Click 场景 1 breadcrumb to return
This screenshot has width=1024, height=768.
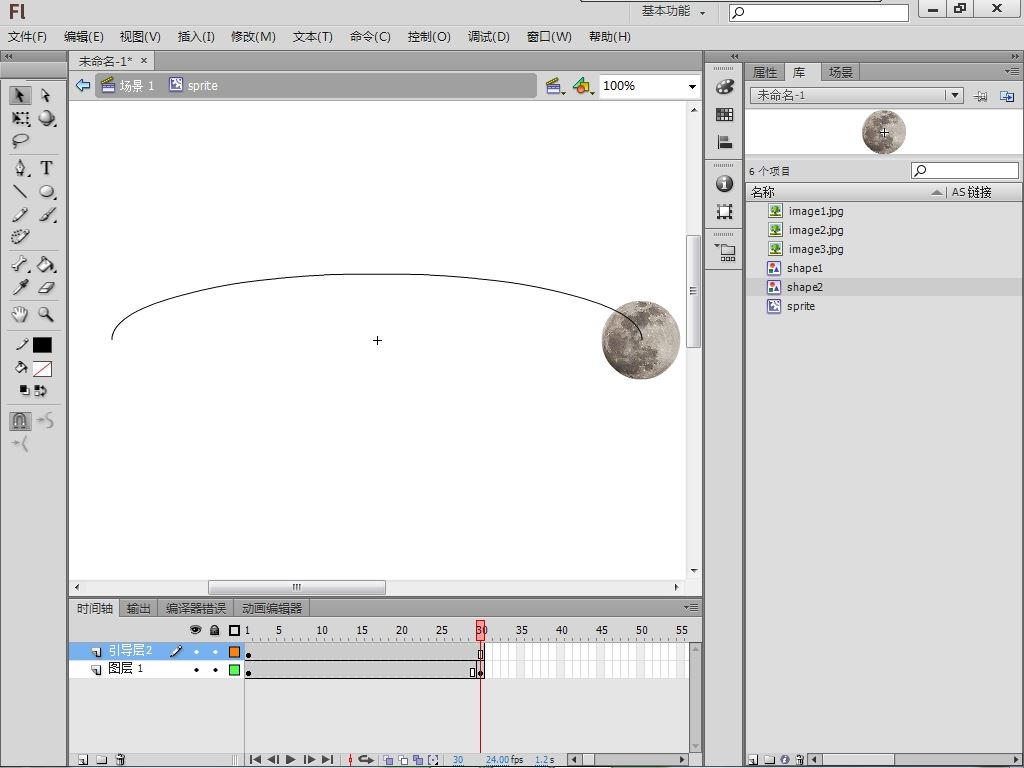point(136,86)
